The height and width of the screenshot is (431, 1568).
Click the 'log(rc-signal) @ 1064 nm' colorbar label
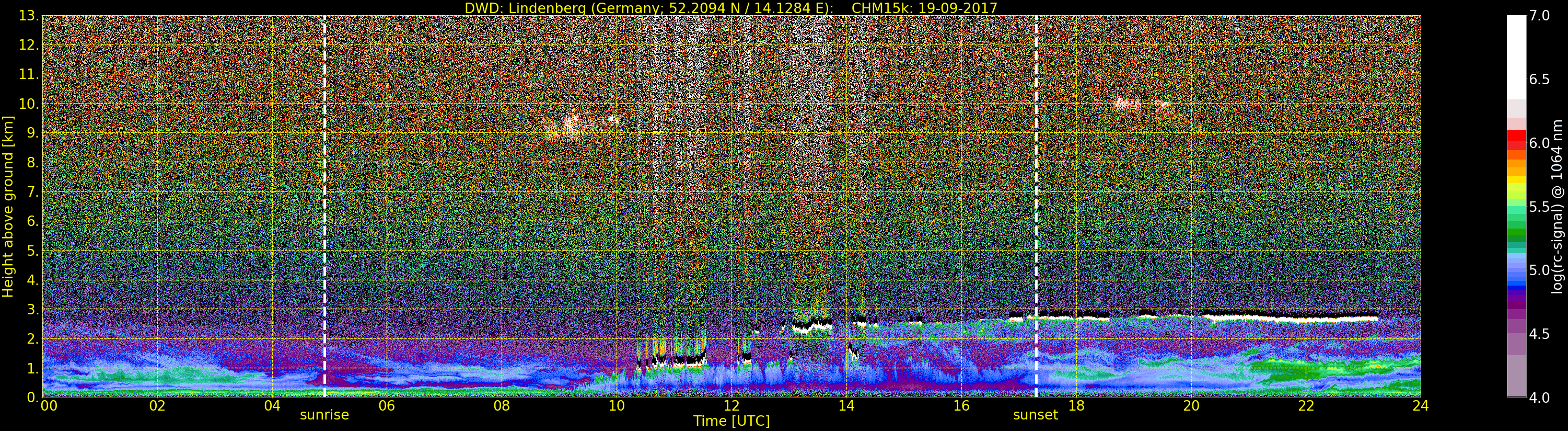click(1557, 207)
